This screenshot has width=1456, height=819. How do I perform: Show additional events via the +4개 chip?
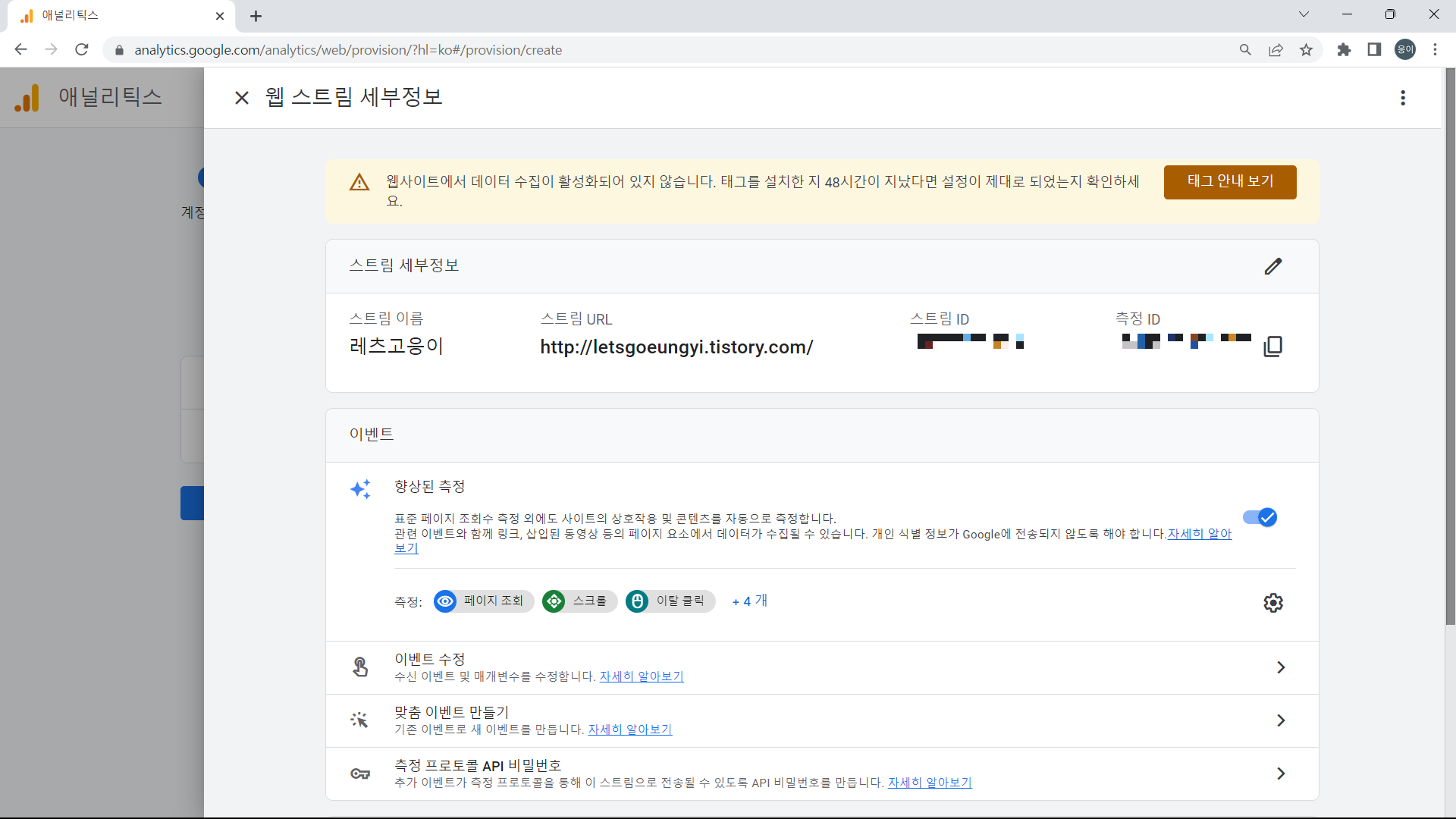748,601
